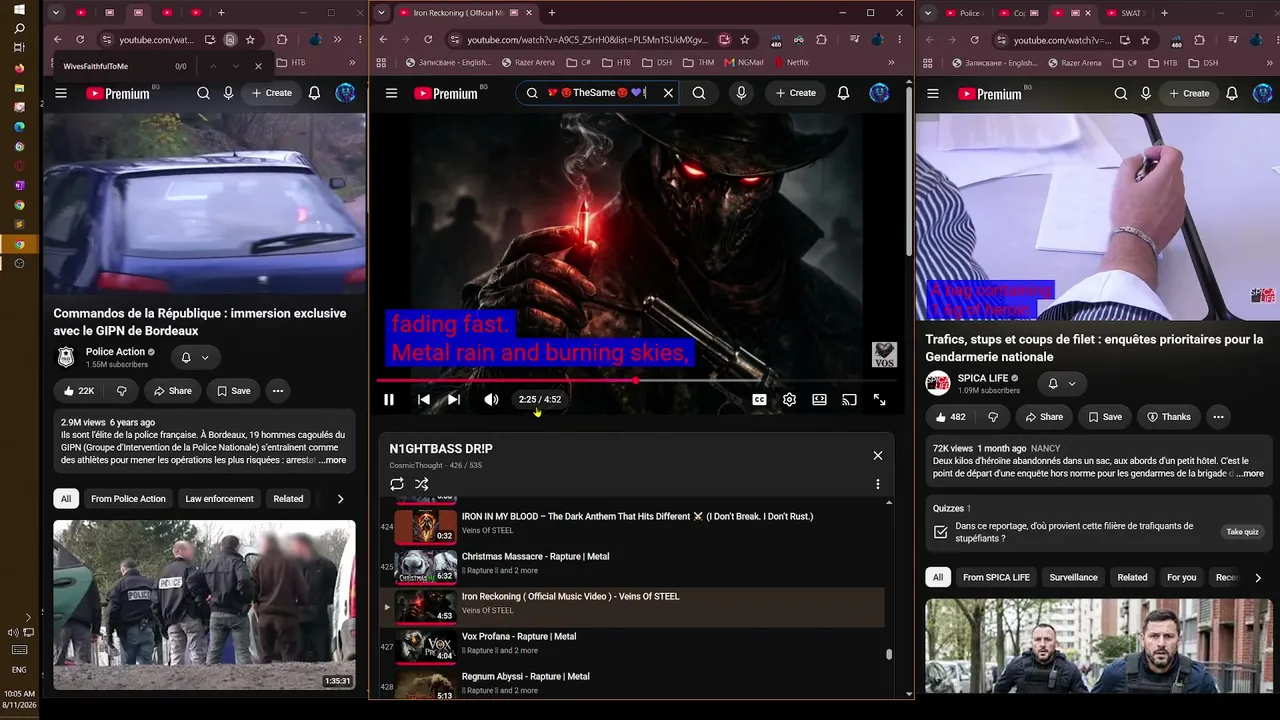Toggle shuffle for N1GHTBASS DR!P playlist

pyautogui.click(x=422, y=484)
